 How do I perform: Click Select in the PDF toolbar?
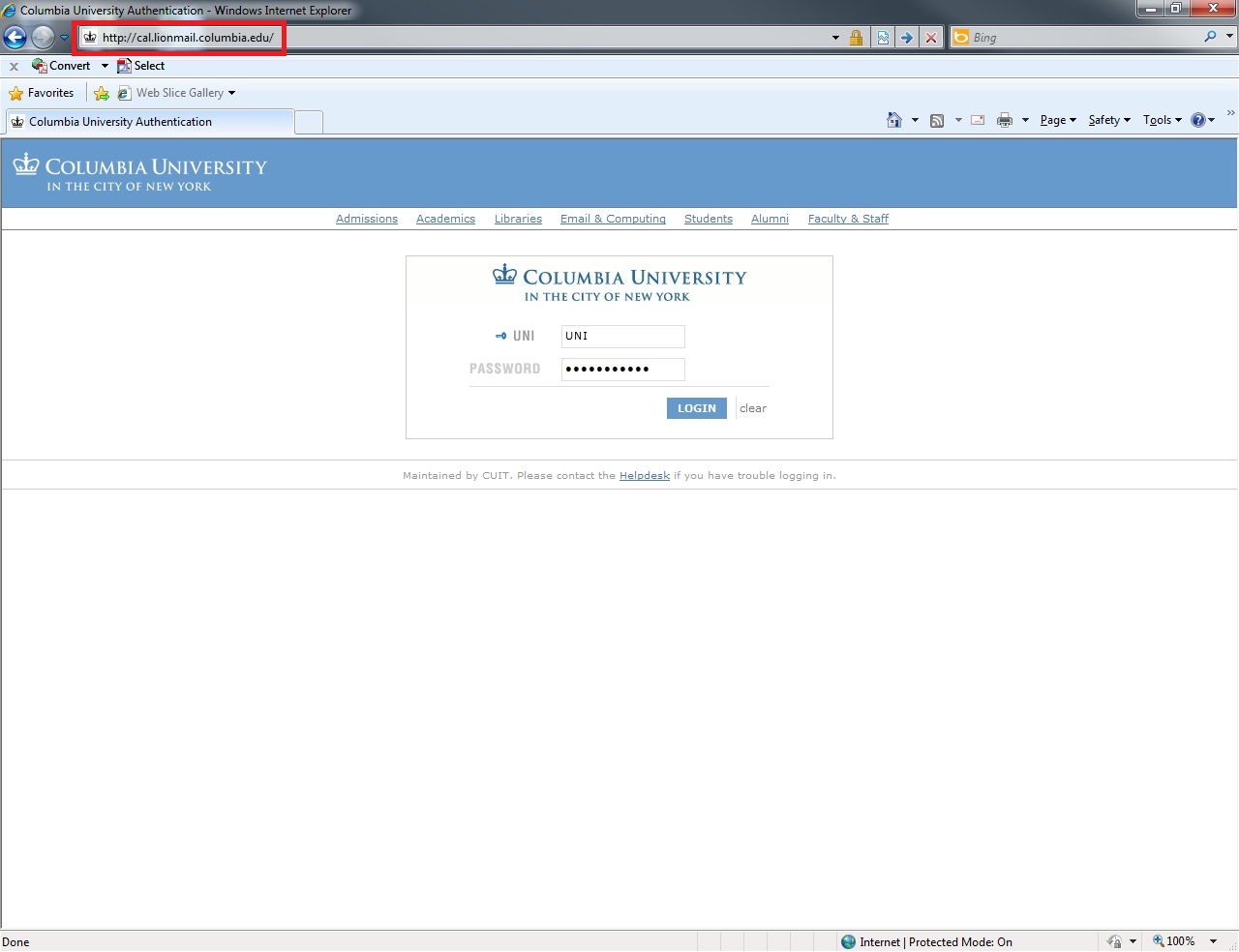141,66
